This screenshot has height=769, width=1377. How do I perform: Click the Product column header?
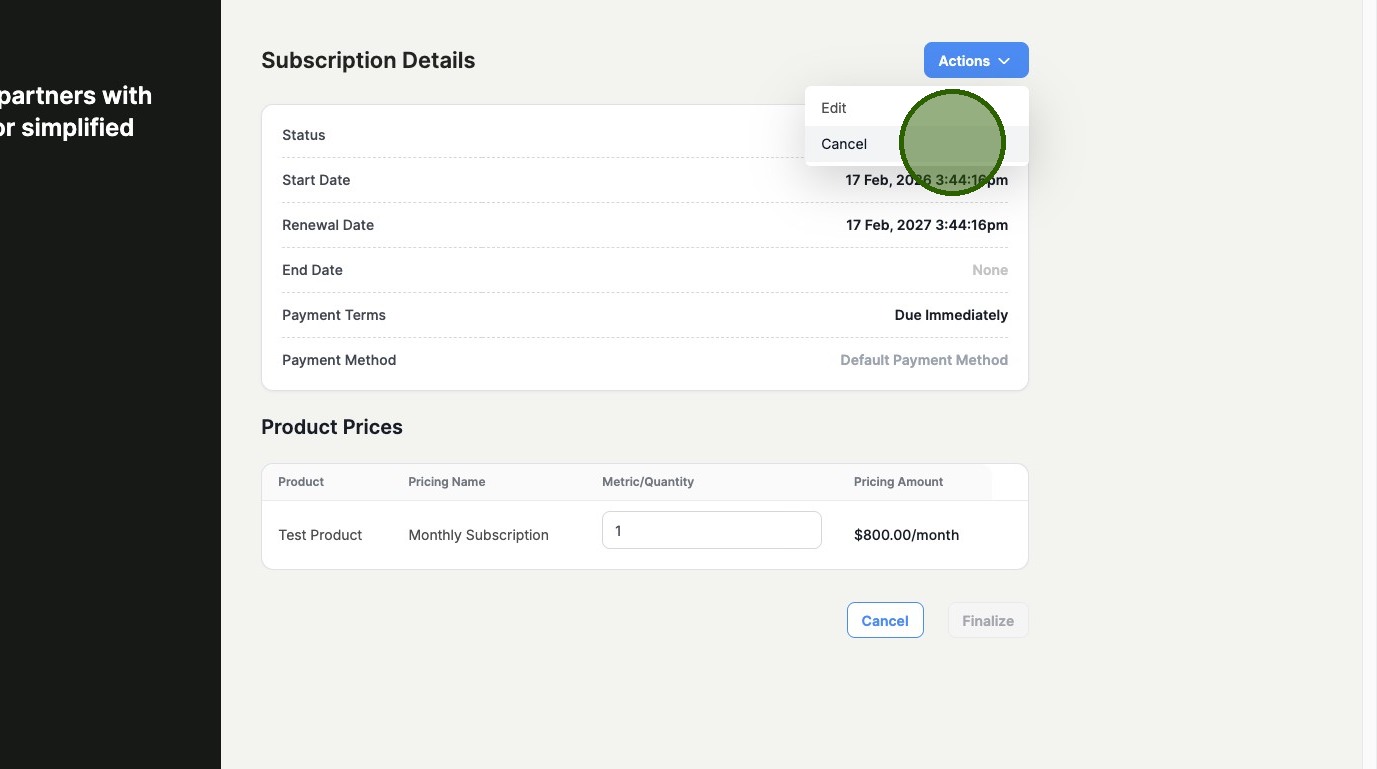point(301,482)
